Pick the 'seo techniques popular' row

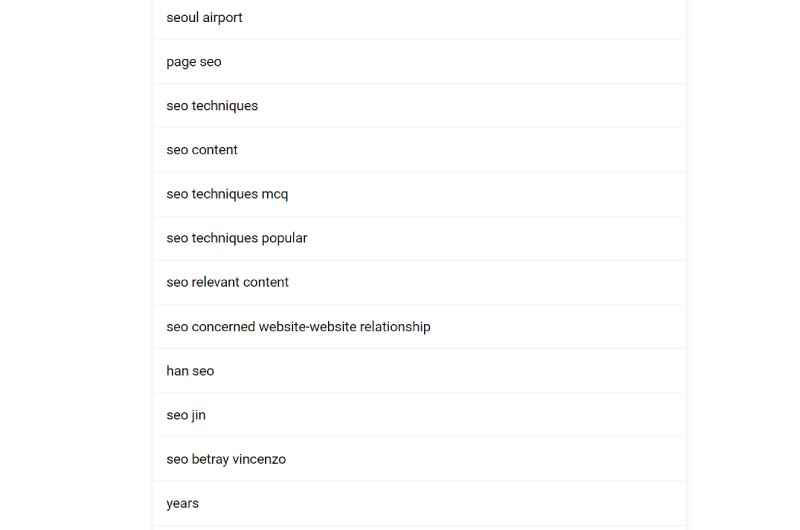pos(419,238)
